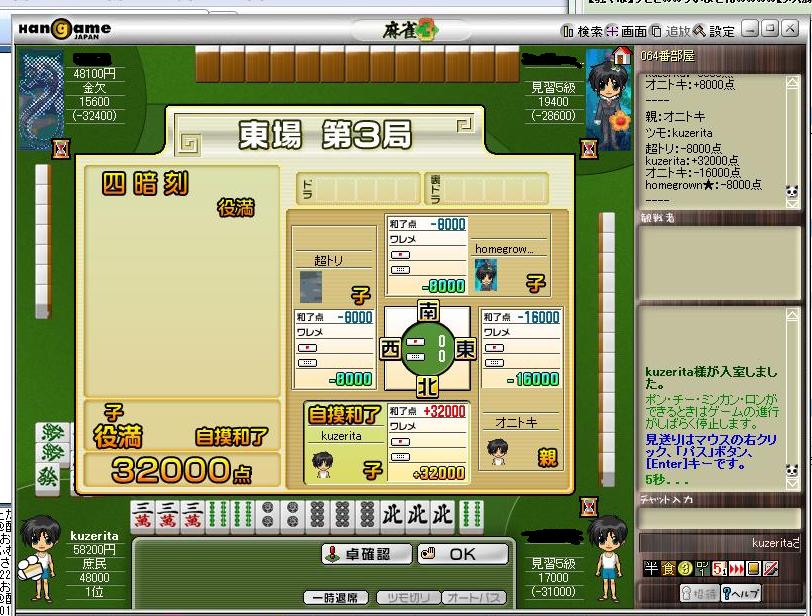Image resolution: width=812 pixels, height=616 pixels.
Task: Click the red-slashed chat-disabled icon
Action: 771,568
